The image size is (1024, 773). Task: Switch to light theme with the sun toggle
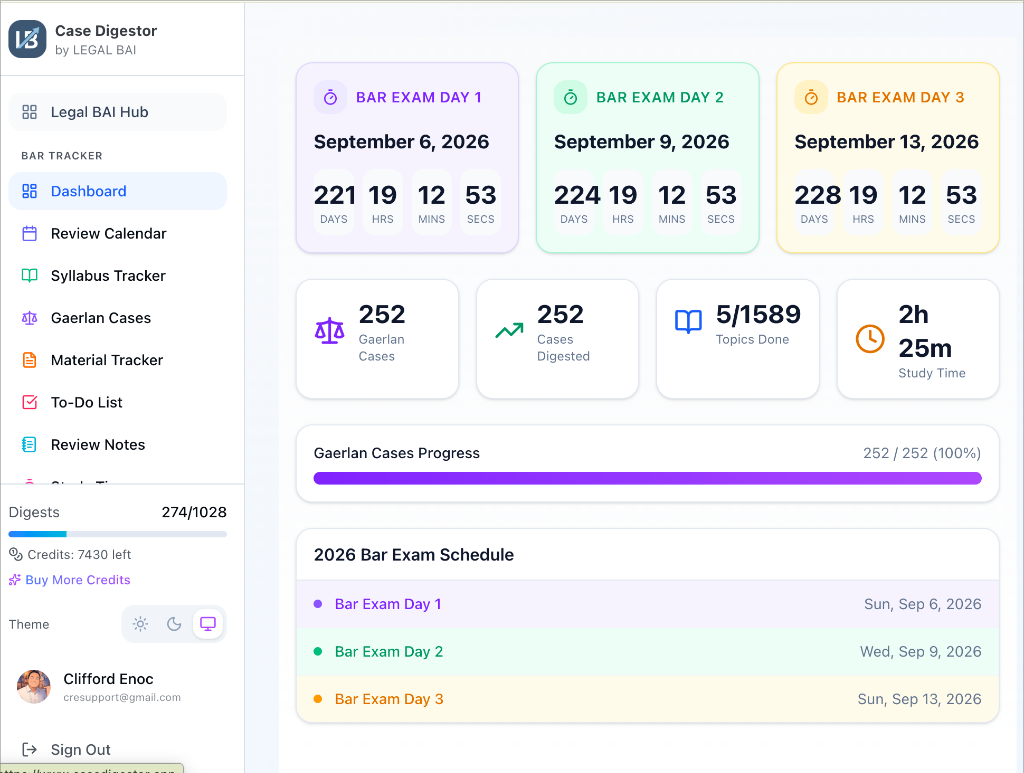[141, 623]
